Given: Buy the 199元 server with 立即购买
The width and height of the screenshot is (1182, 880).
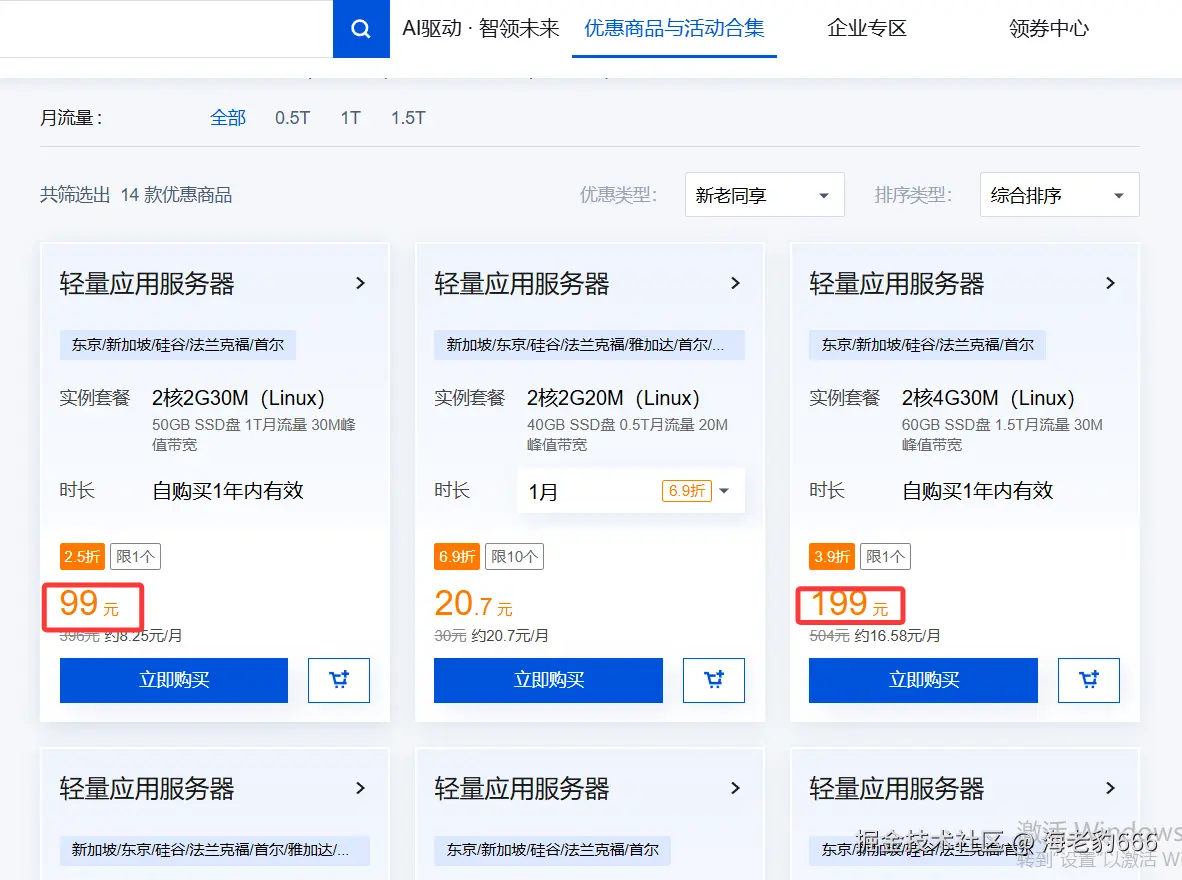Looking at the screenshot, I should 923,680.
